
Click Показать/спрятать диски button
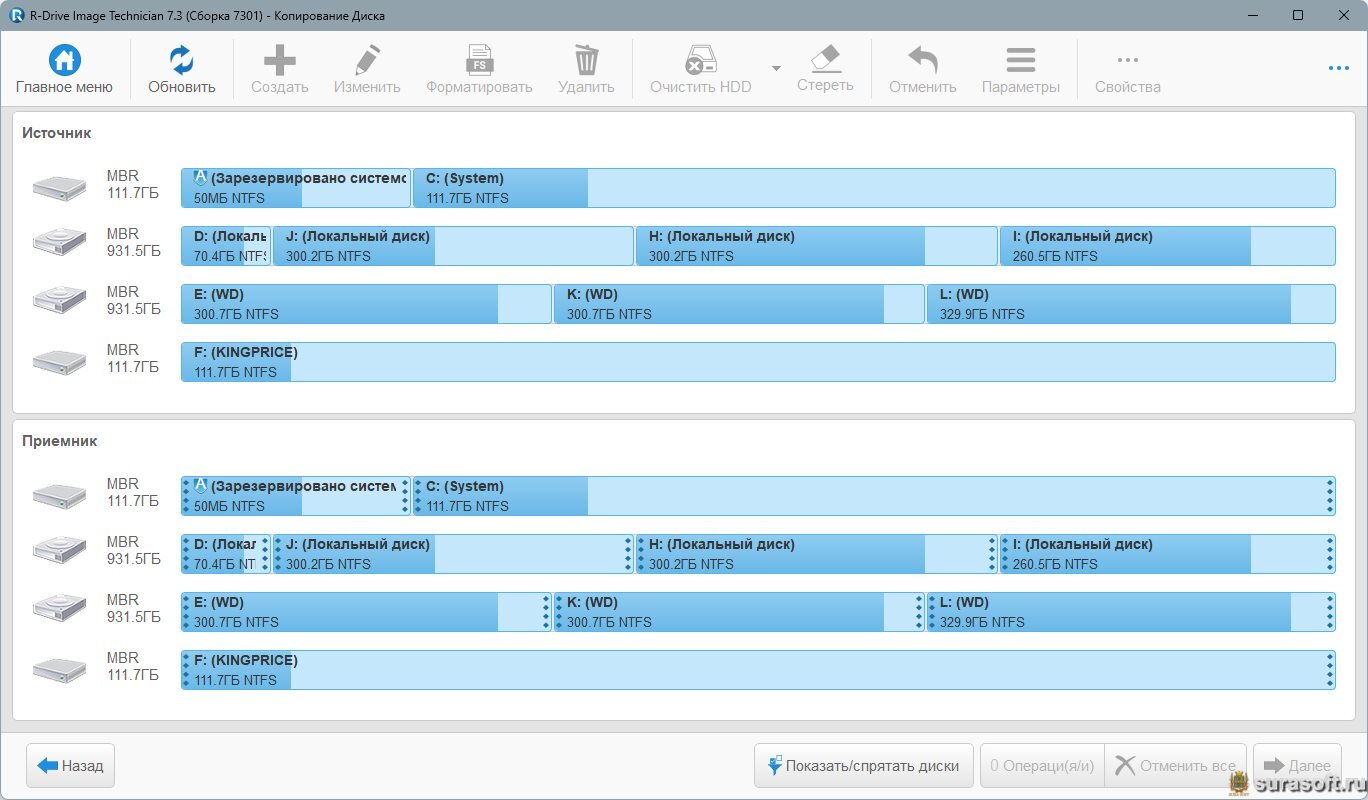click(x=864, y=766)
